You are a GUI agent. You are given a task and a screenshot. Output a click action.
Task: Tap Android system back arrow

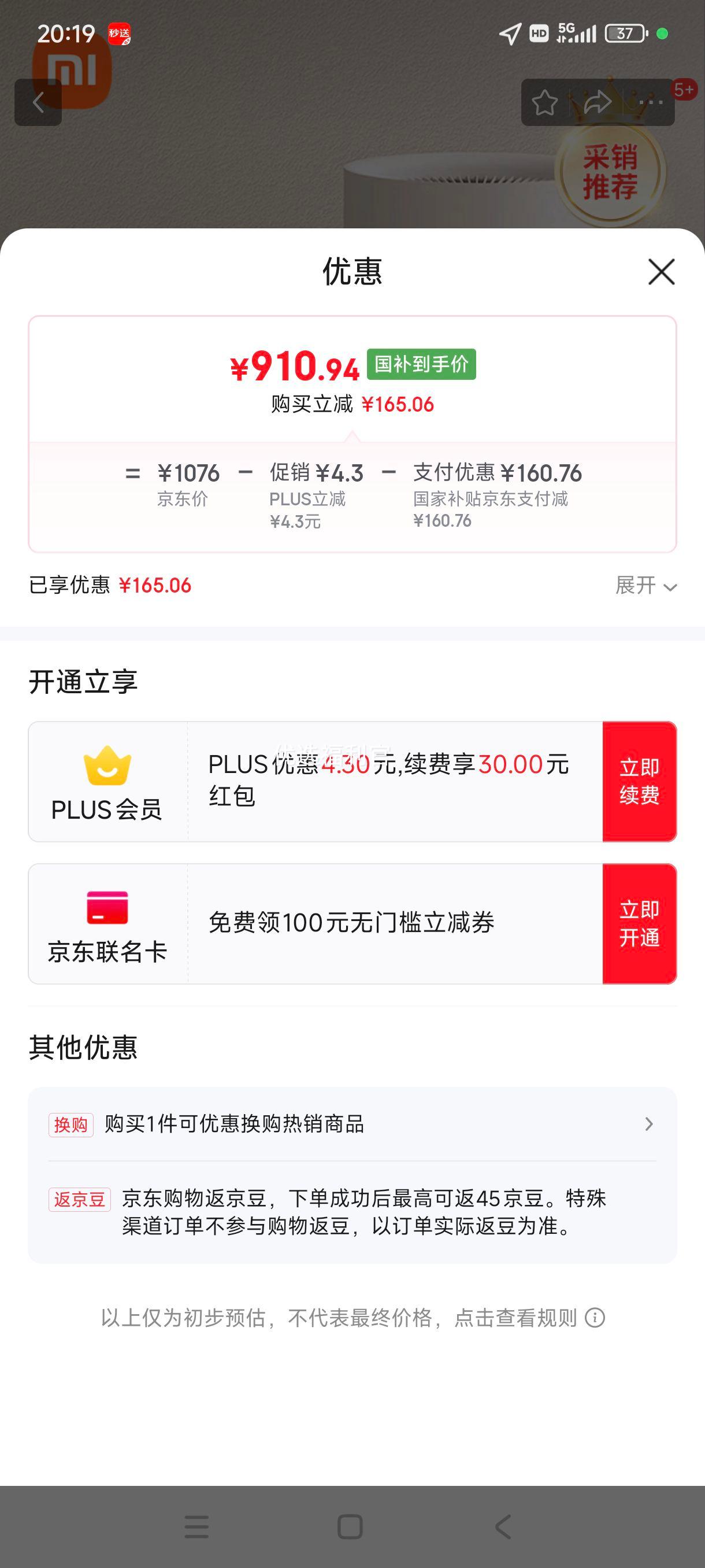503,1526
